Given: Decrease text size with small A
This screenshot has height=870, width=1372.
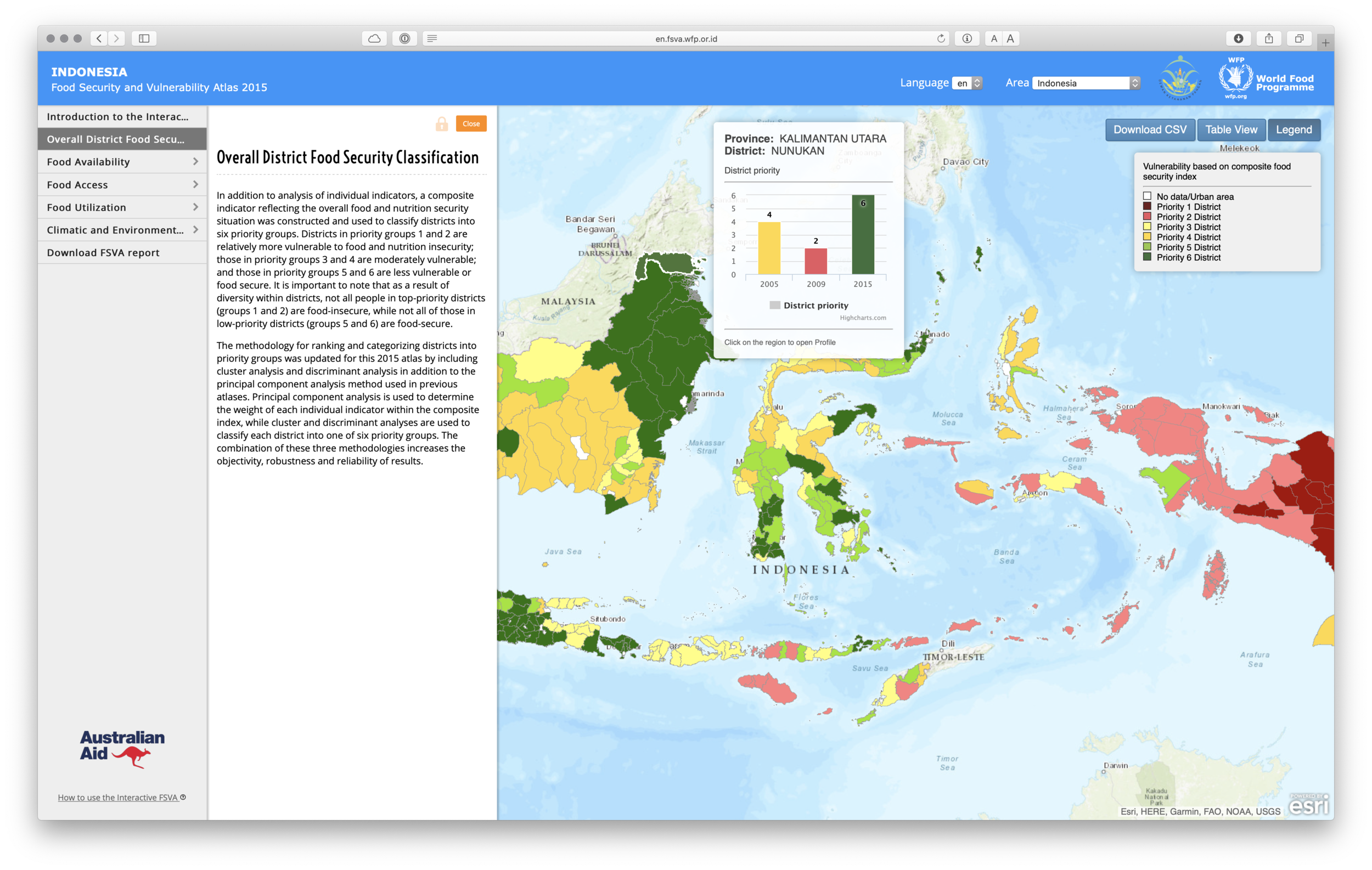Looking at the screenshot, I should coord(994,38).
